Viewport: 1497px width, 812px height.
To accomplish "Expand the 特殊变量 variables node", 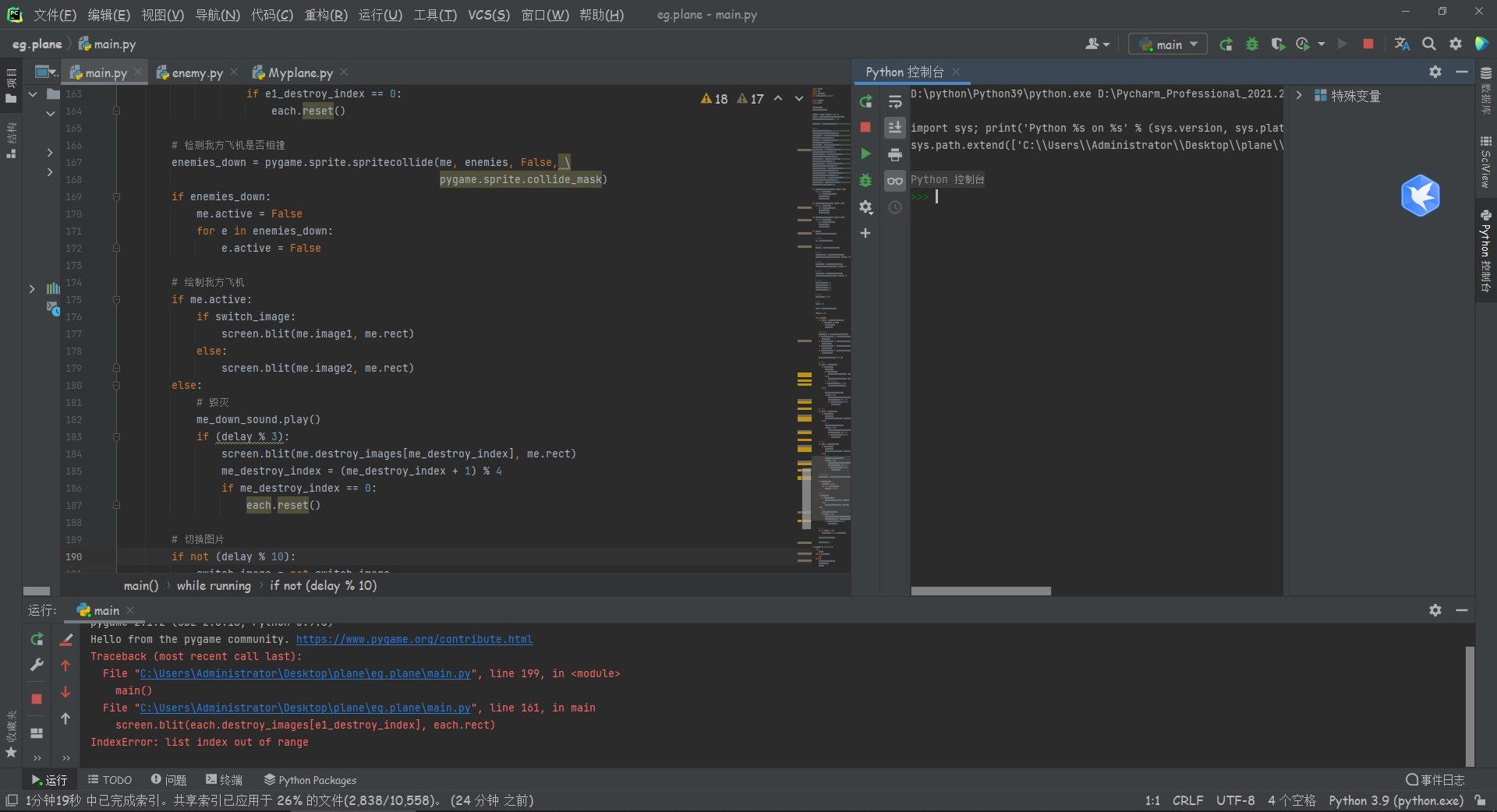I will (1299, 95).
